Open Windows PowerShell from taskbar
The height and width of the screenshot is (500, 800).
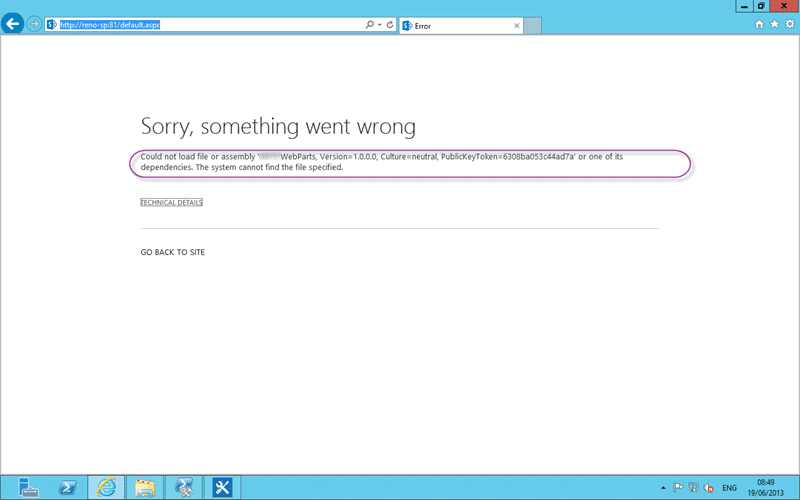click(67, 487)
